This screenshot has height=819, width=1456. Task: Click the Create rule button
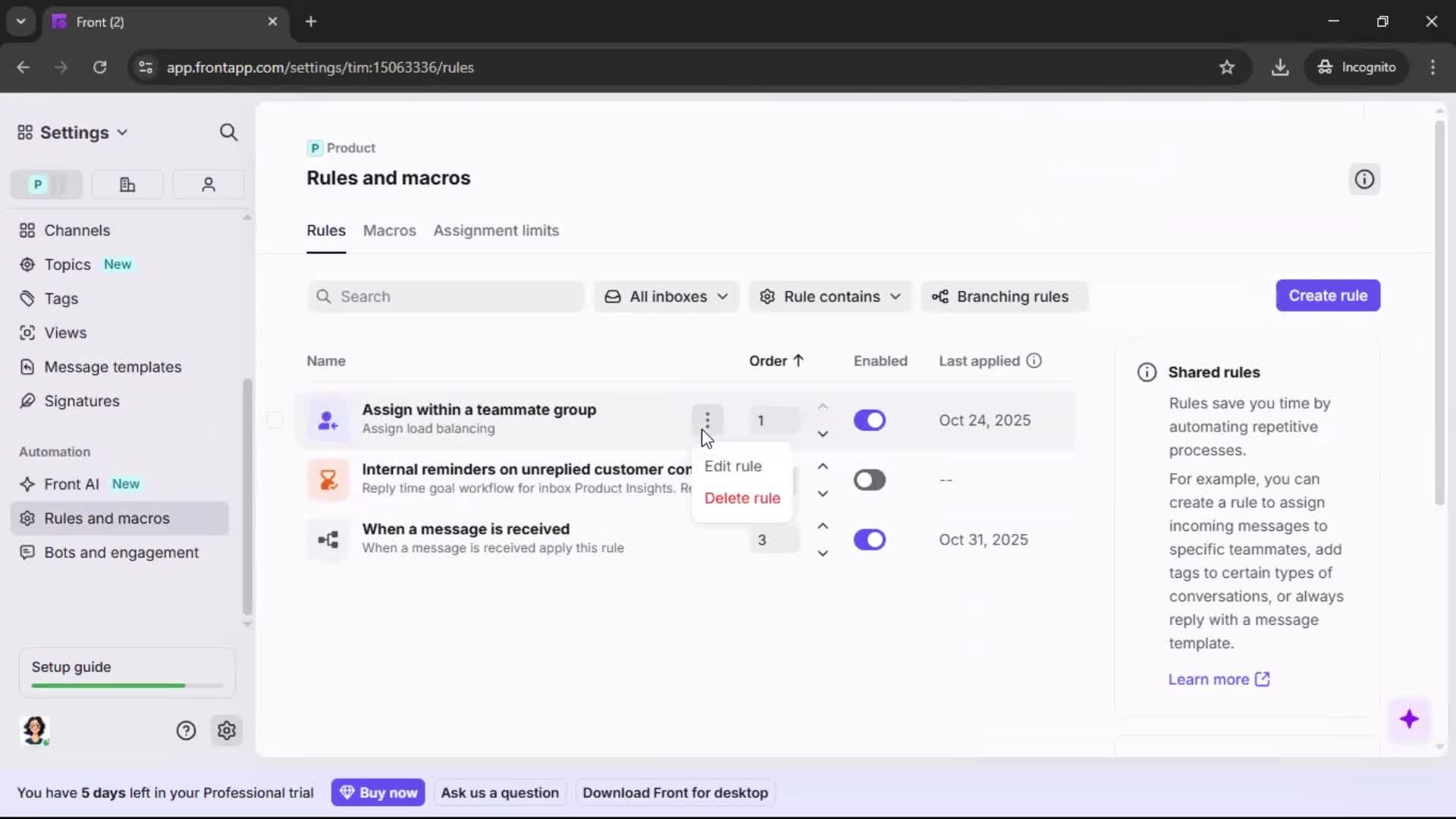coord(1328,296)
